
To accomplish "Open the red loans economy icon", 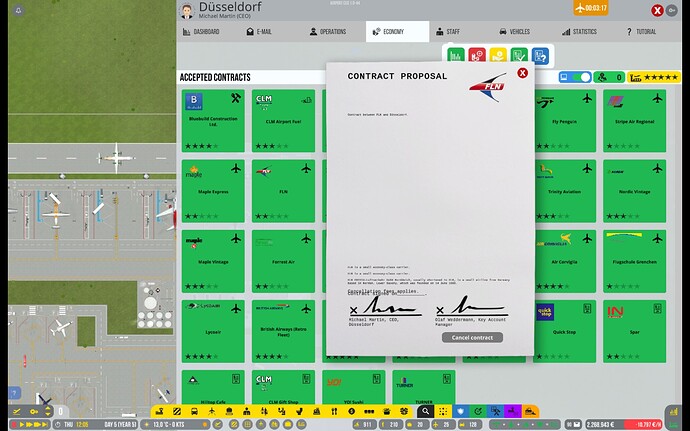I will tap(477, 55).
